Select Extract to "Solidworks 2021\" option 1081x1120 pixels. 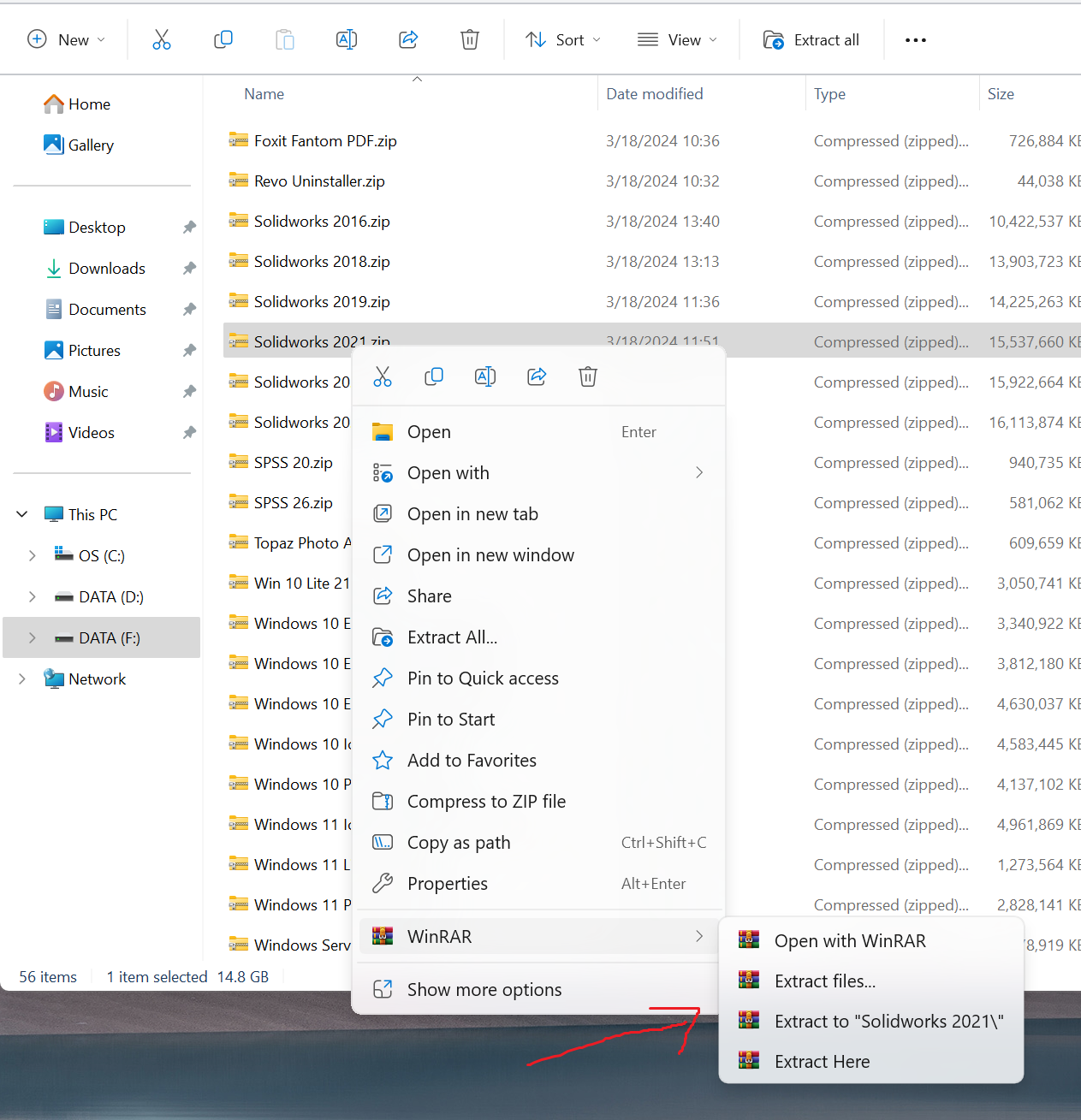coord(888,1022)
